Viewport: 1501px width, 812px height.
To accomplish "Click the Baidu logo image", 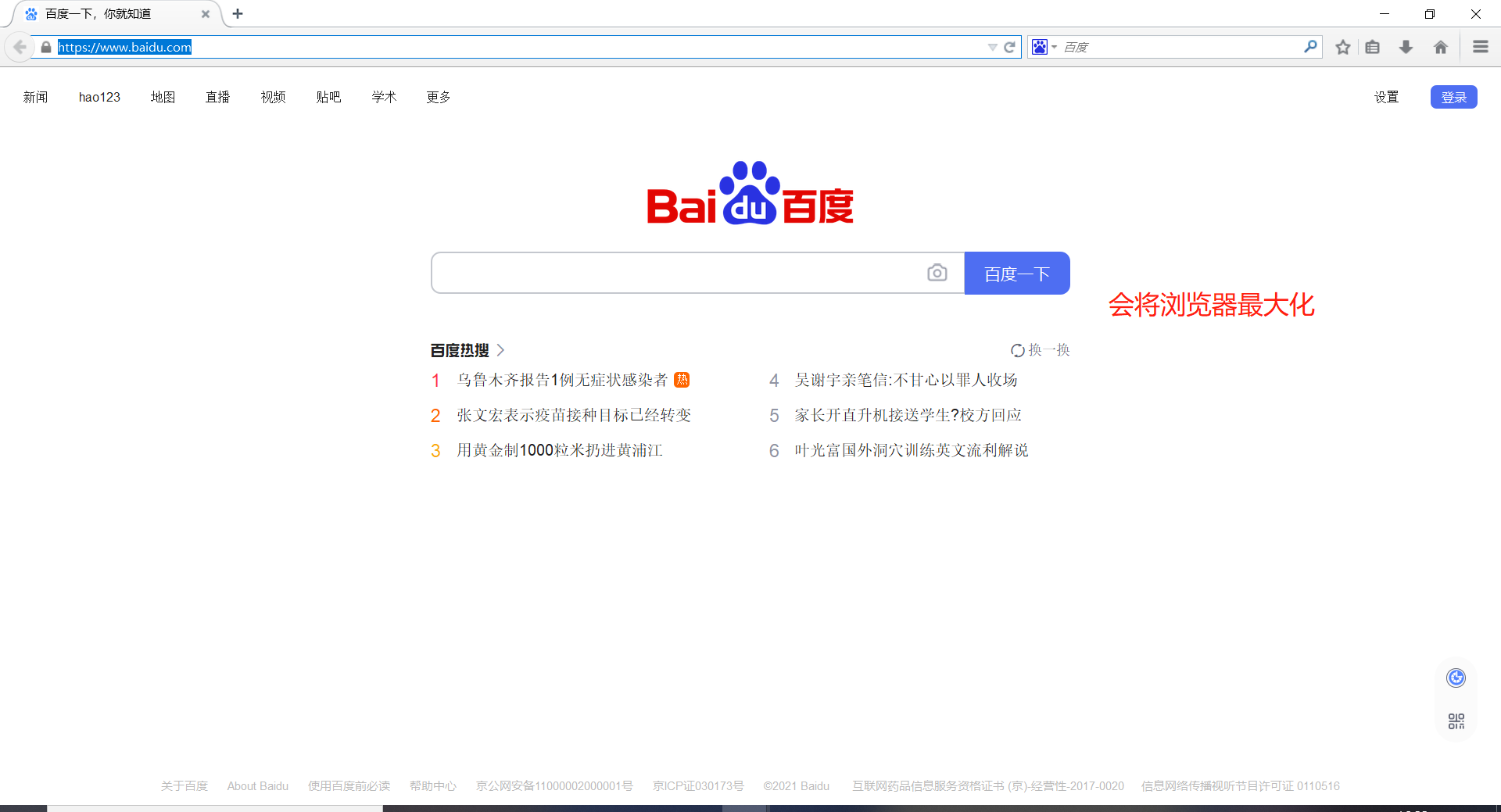I will tap(750, 193).
